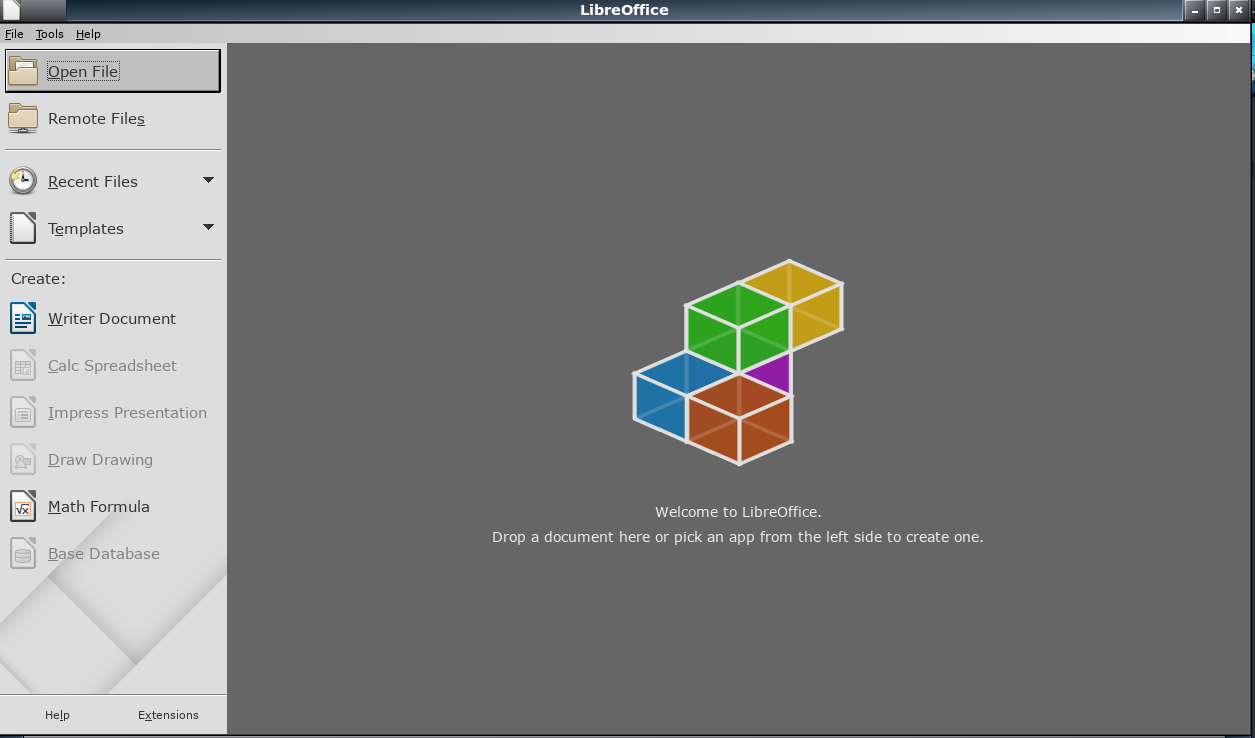Show the Recent Files list
This screenshot has width=1255, height=738.
point(113,181)
